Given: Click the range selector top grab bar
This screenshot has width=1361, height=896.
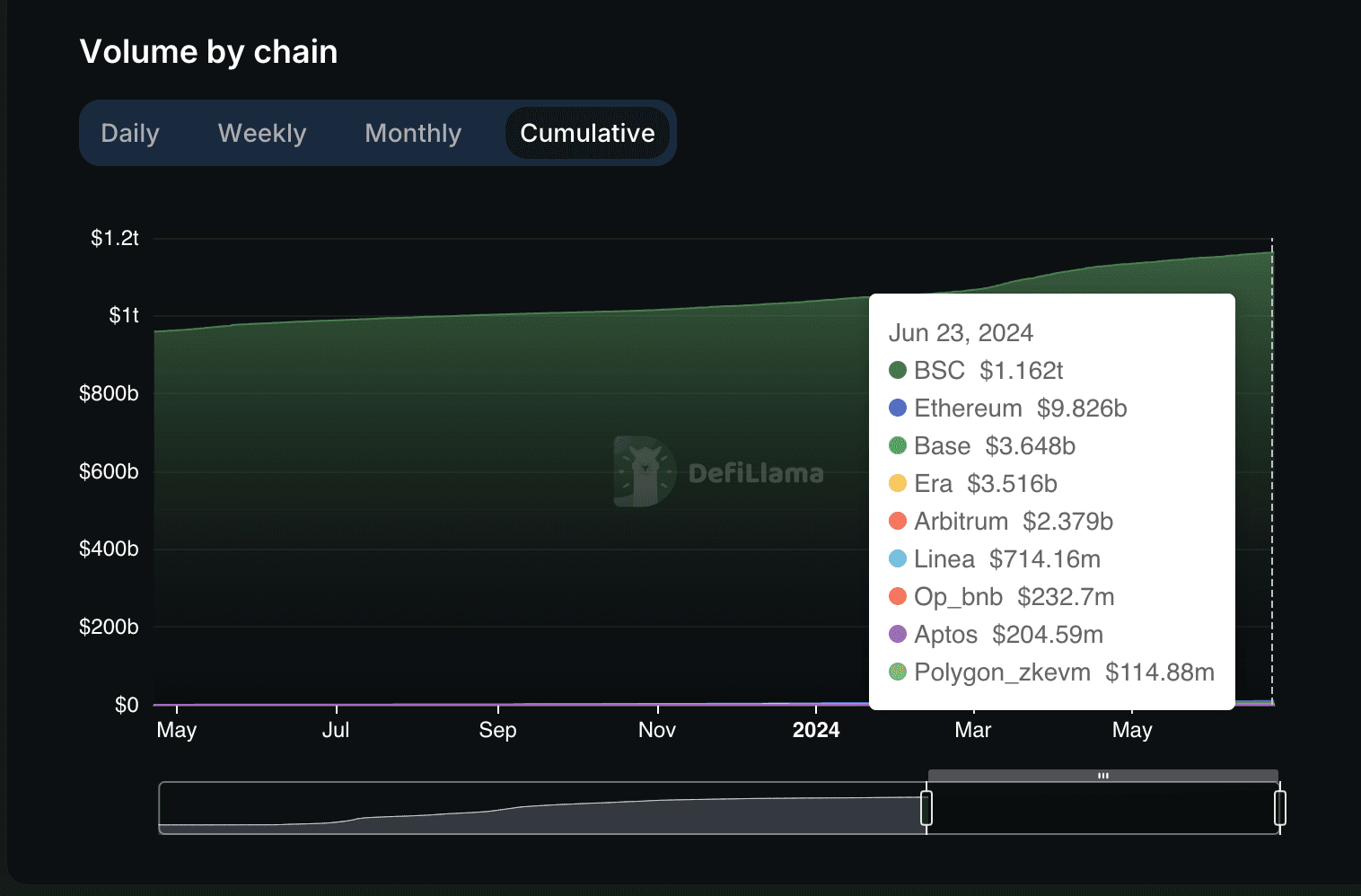Looking at the screenshot, I should tap(1102, 776).
